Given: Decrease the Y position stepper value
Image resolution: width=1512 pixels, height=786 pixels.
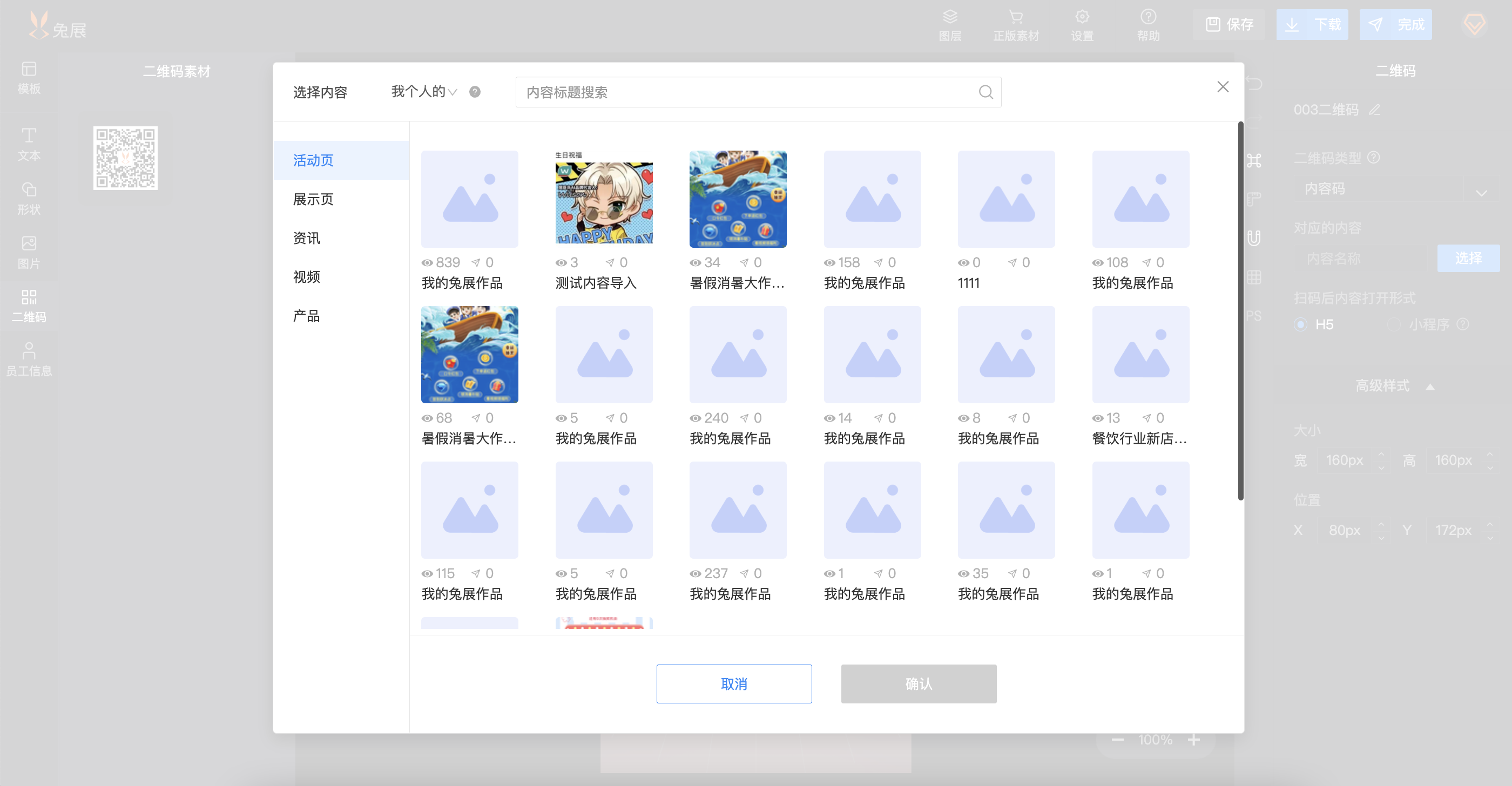Looking at the screenshot, I should 1490,537.
